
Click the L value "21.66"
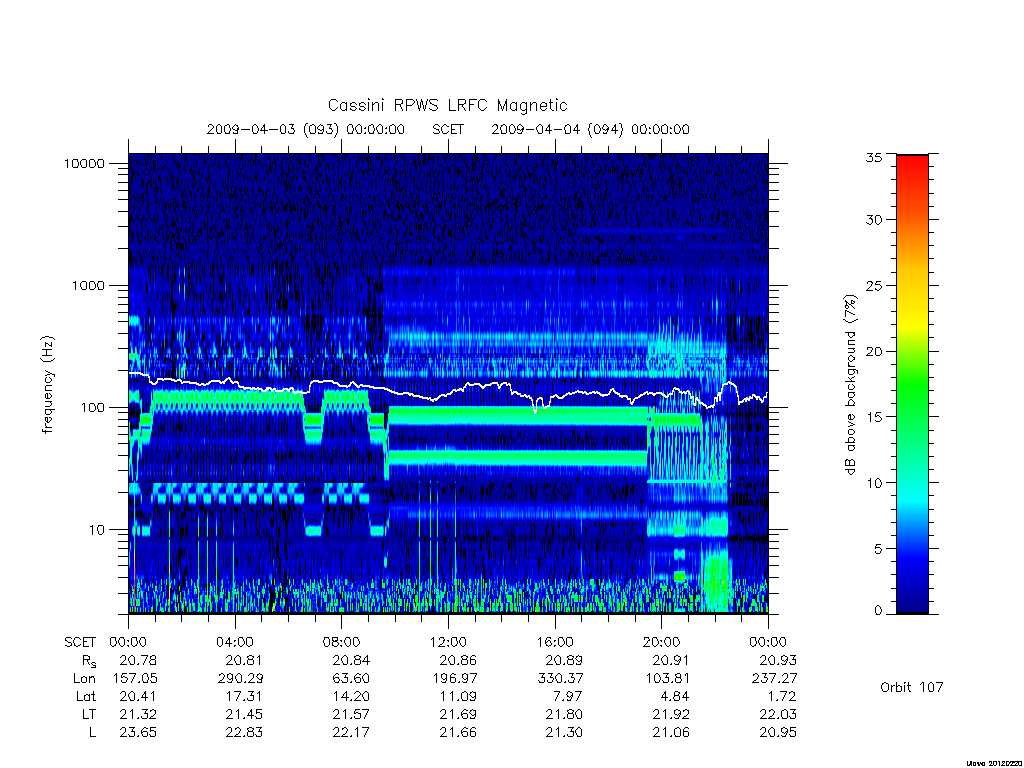458,733
